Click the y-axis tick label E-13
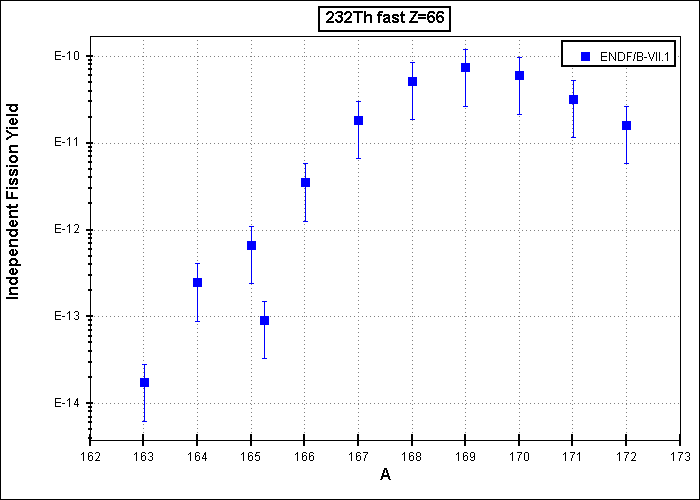The width and height of the screenshot is (700, 500). (x=67, y=316)
